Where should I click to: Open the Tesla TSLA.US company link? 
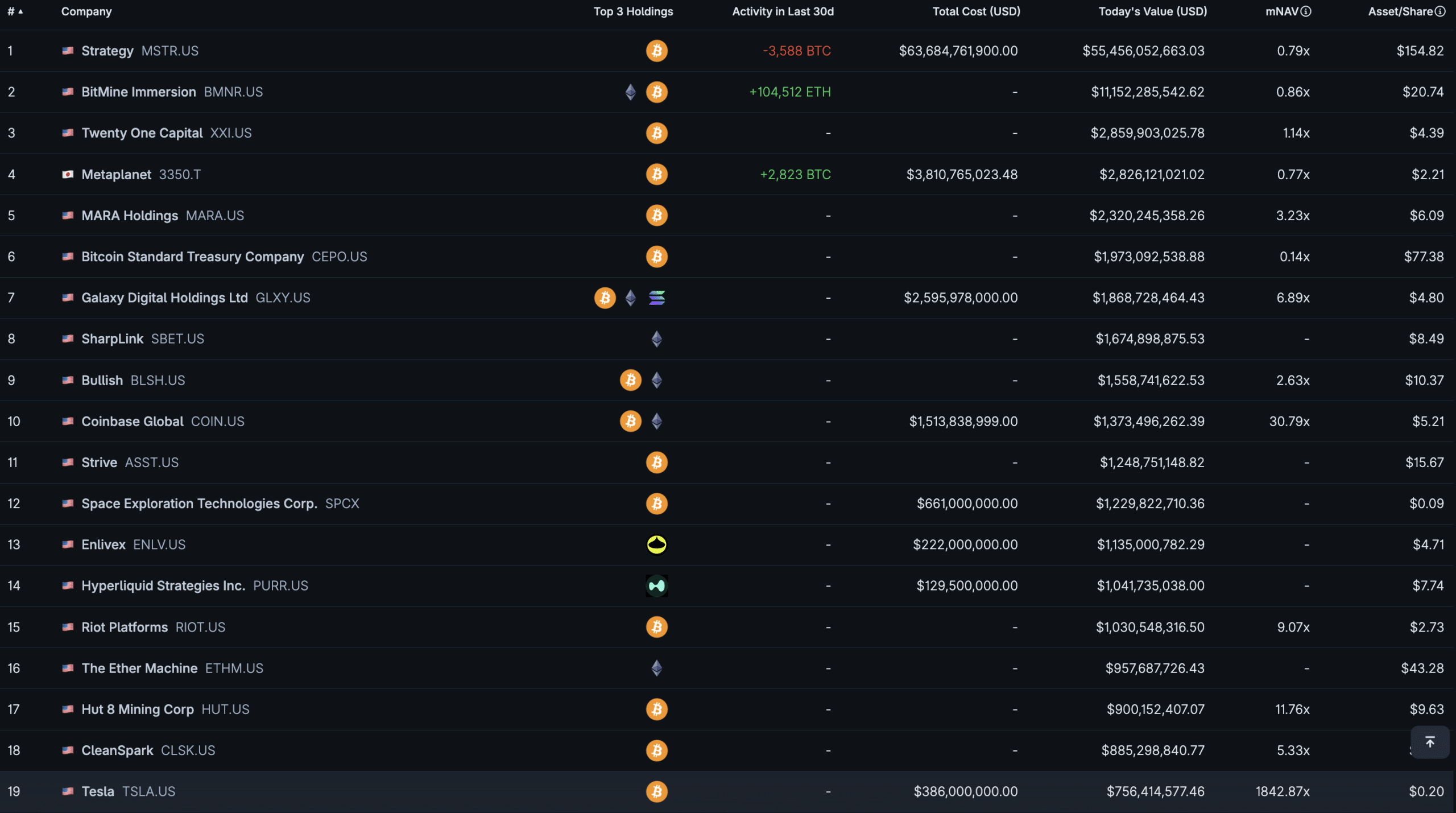(x=129, y=791)
